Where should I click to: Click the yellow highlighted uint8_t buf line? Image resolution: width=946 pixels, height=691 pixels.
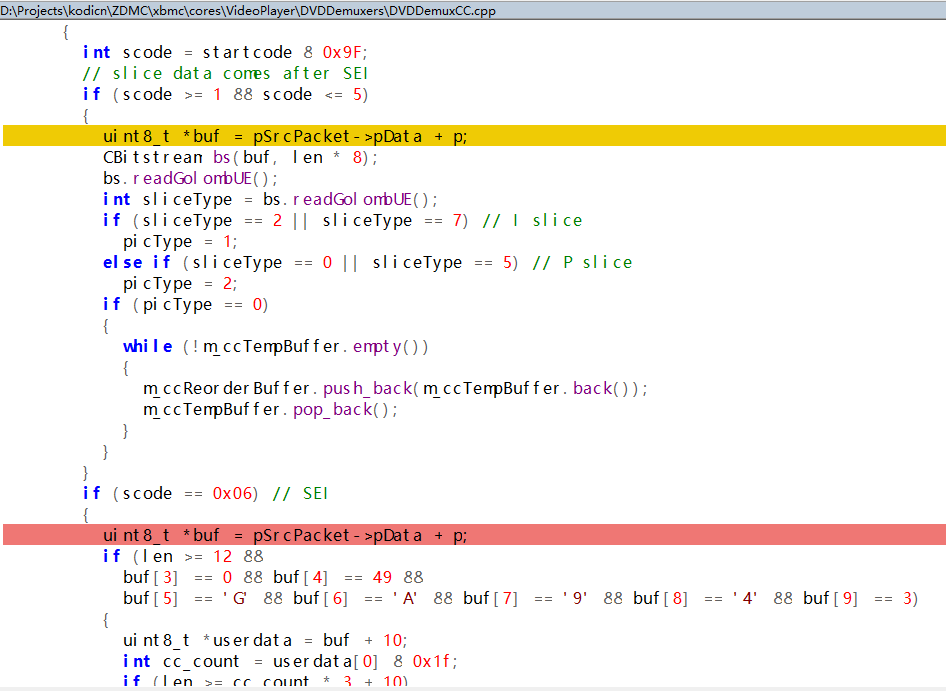coord(285,136)
